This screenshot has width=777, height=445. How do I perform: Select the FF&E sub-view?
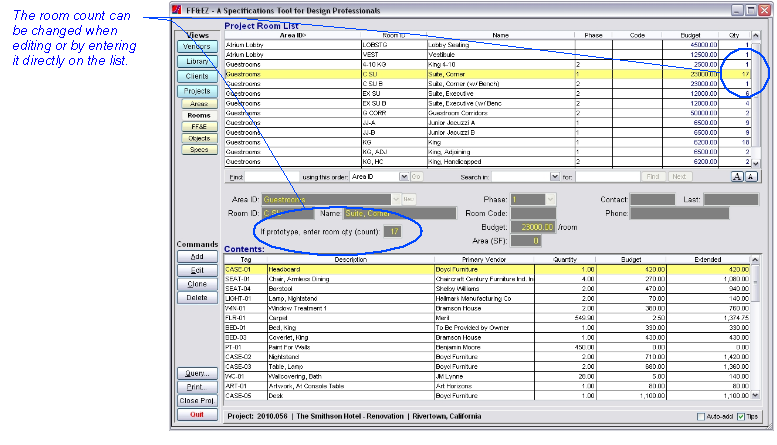tap(199, 127)
